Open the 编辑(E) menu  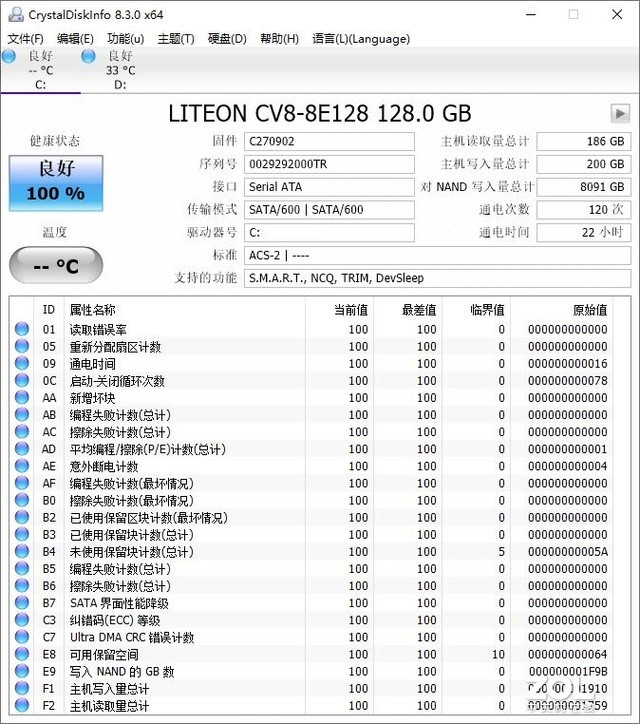click(75, 39)
